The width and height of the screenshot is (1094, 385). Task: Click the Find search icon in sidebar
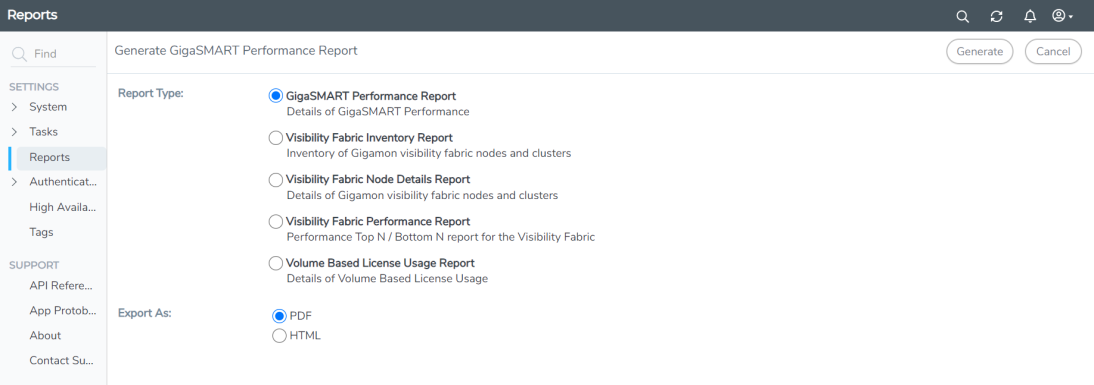20,54
